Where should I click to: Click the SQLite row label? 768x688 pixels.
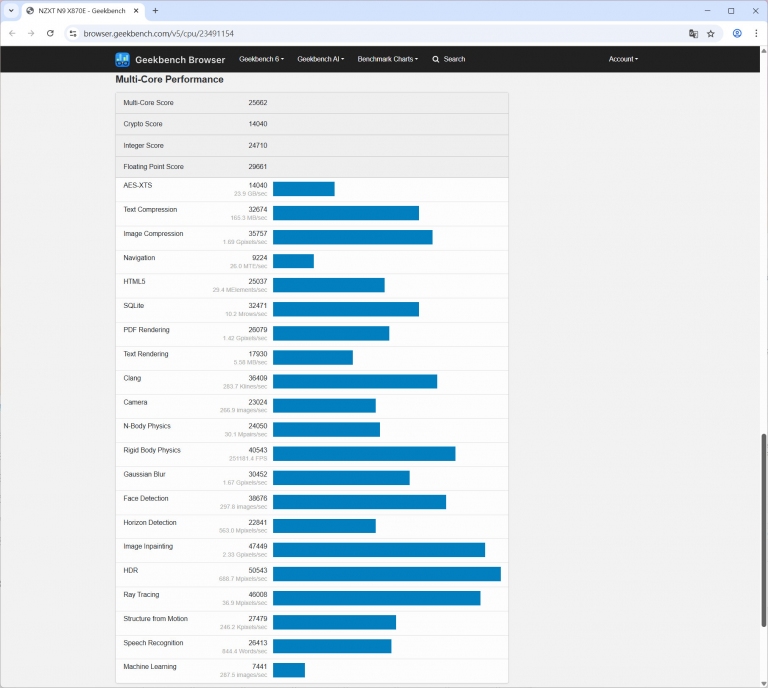click(x=134, y=306)
